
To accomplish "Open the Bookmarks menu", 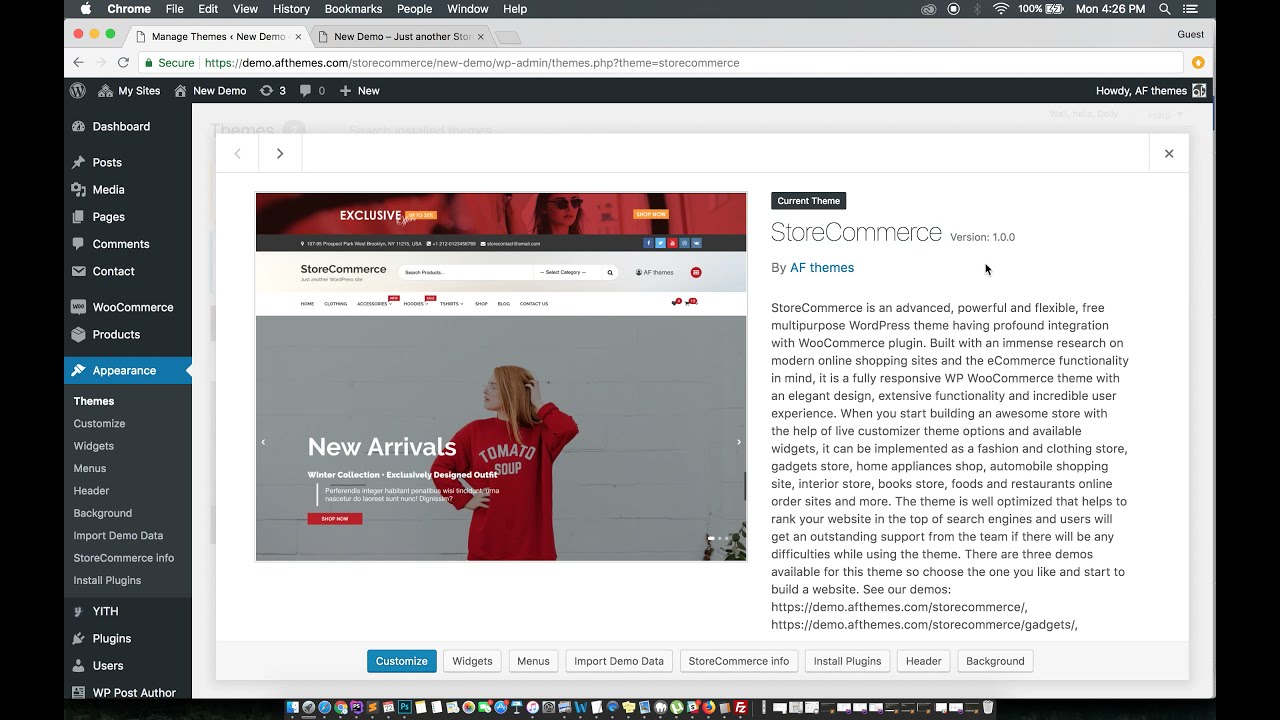I will [x=353, y=9].
